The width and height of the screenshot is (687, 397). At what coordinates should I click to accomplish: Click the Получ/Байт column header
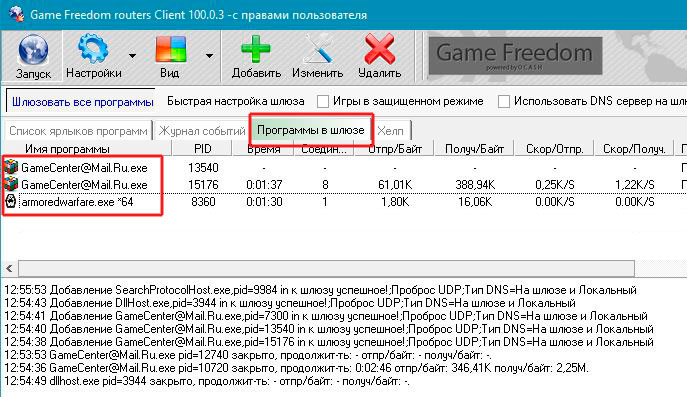point(474,149)
